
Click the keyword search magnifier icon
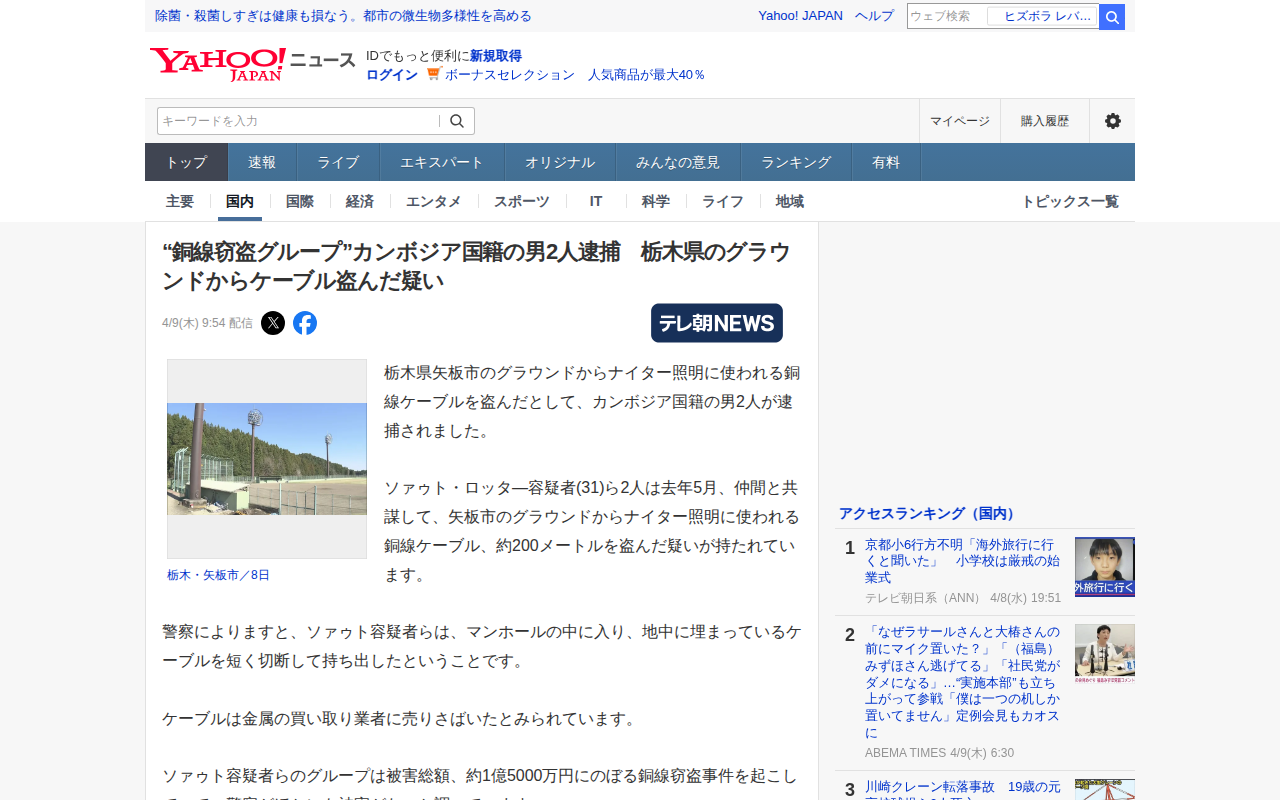[x=457, y=121]
